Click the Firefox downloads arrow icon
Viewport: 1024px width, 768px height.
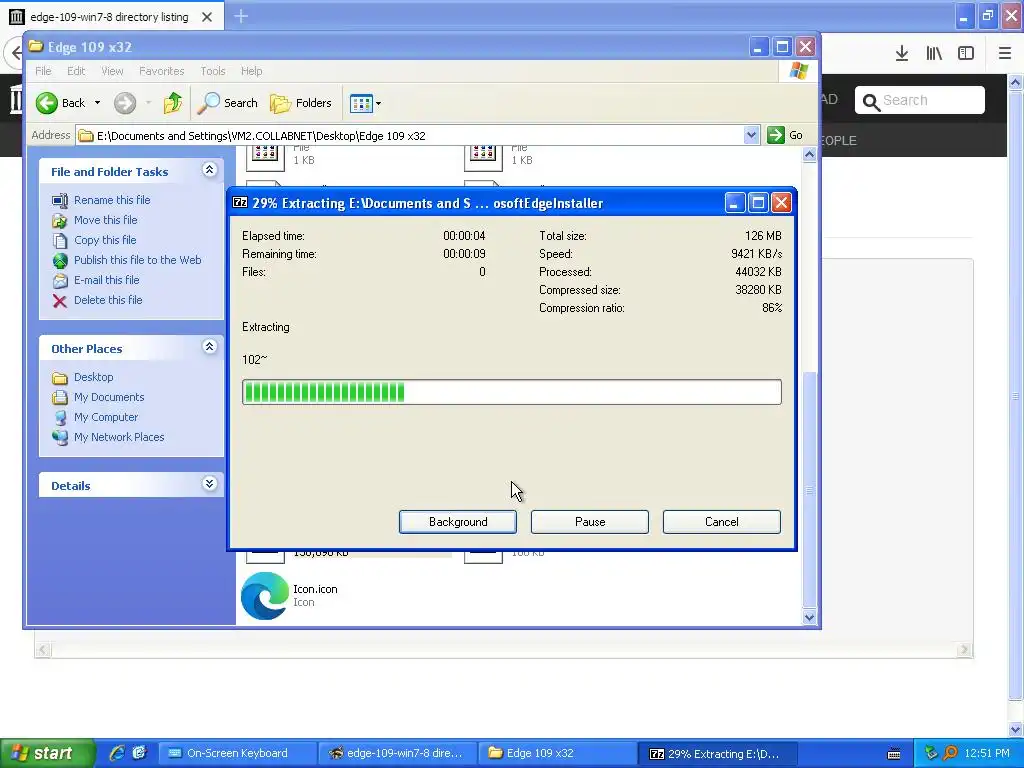tap(902, 54)
